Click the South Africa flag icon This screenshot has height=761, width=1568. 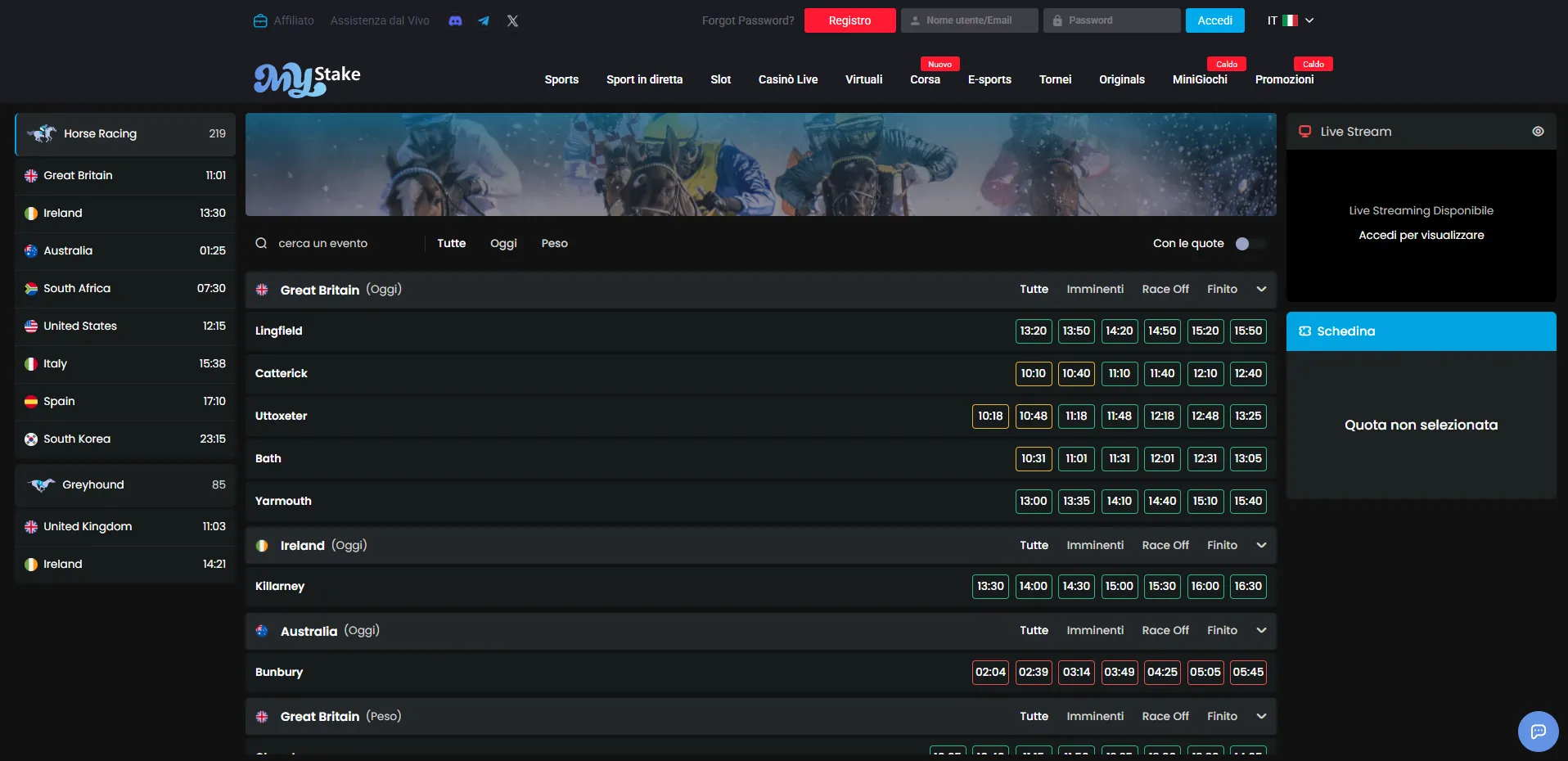pyautogui.click(x=31, y=289)
